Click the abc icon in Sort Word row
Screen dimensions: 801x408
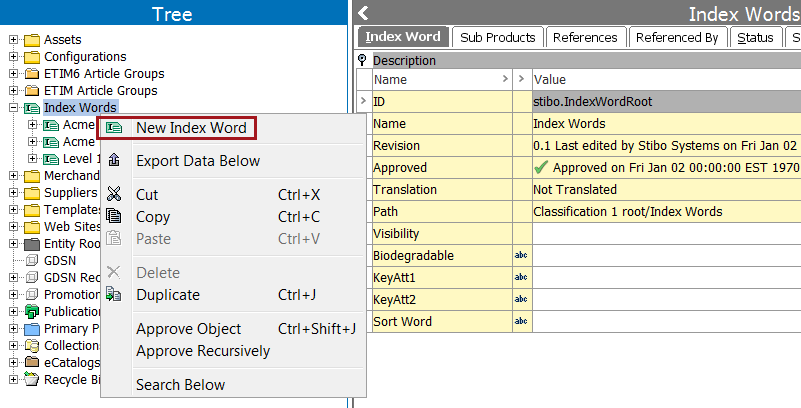coord(520,322)
